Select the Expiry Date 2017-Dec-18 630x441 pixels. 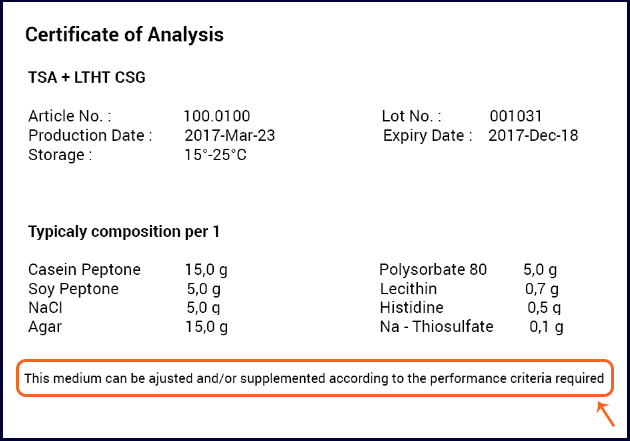click(533, 135)
